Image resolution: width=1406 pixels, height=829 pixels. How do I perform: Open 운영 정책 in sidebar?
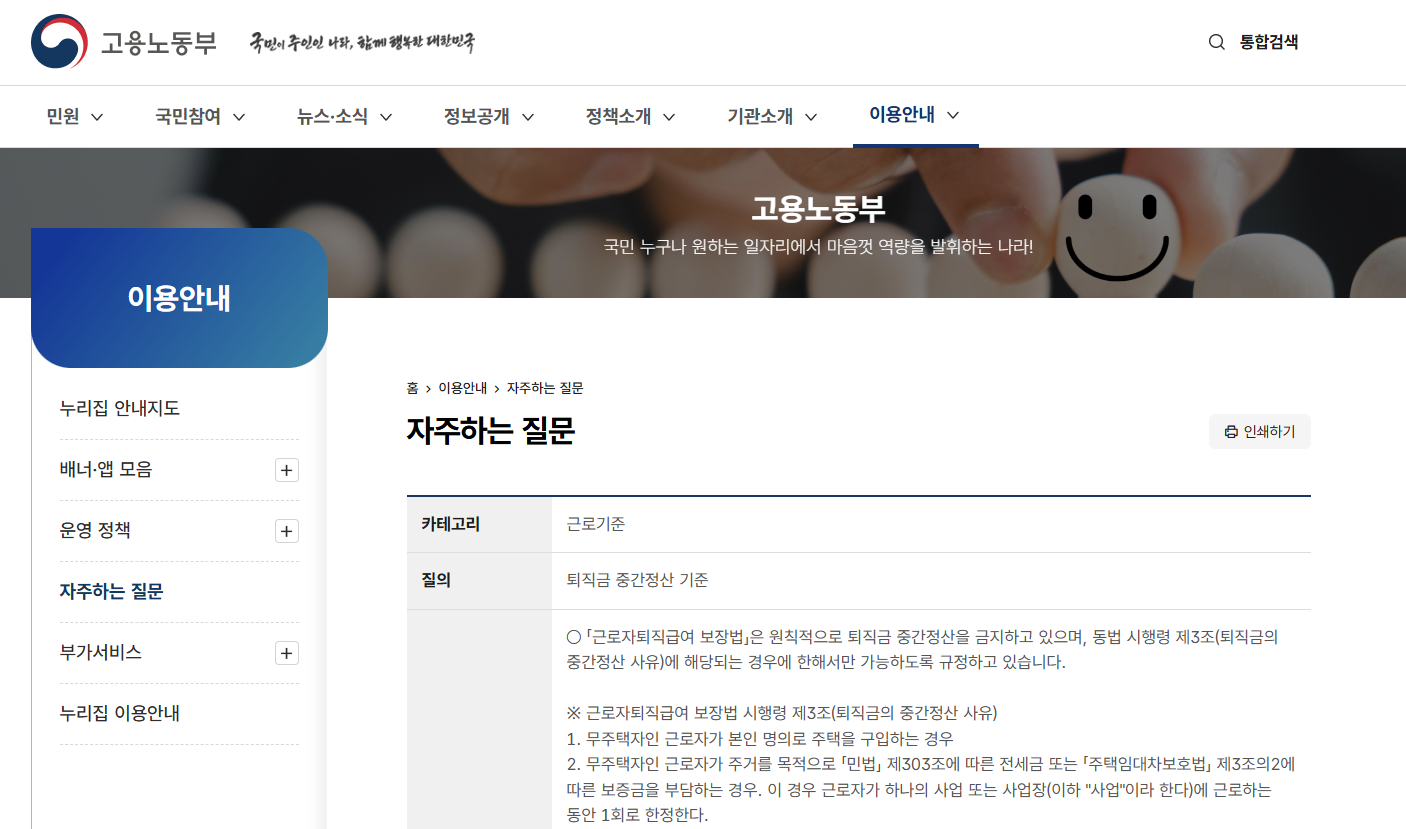95,530
